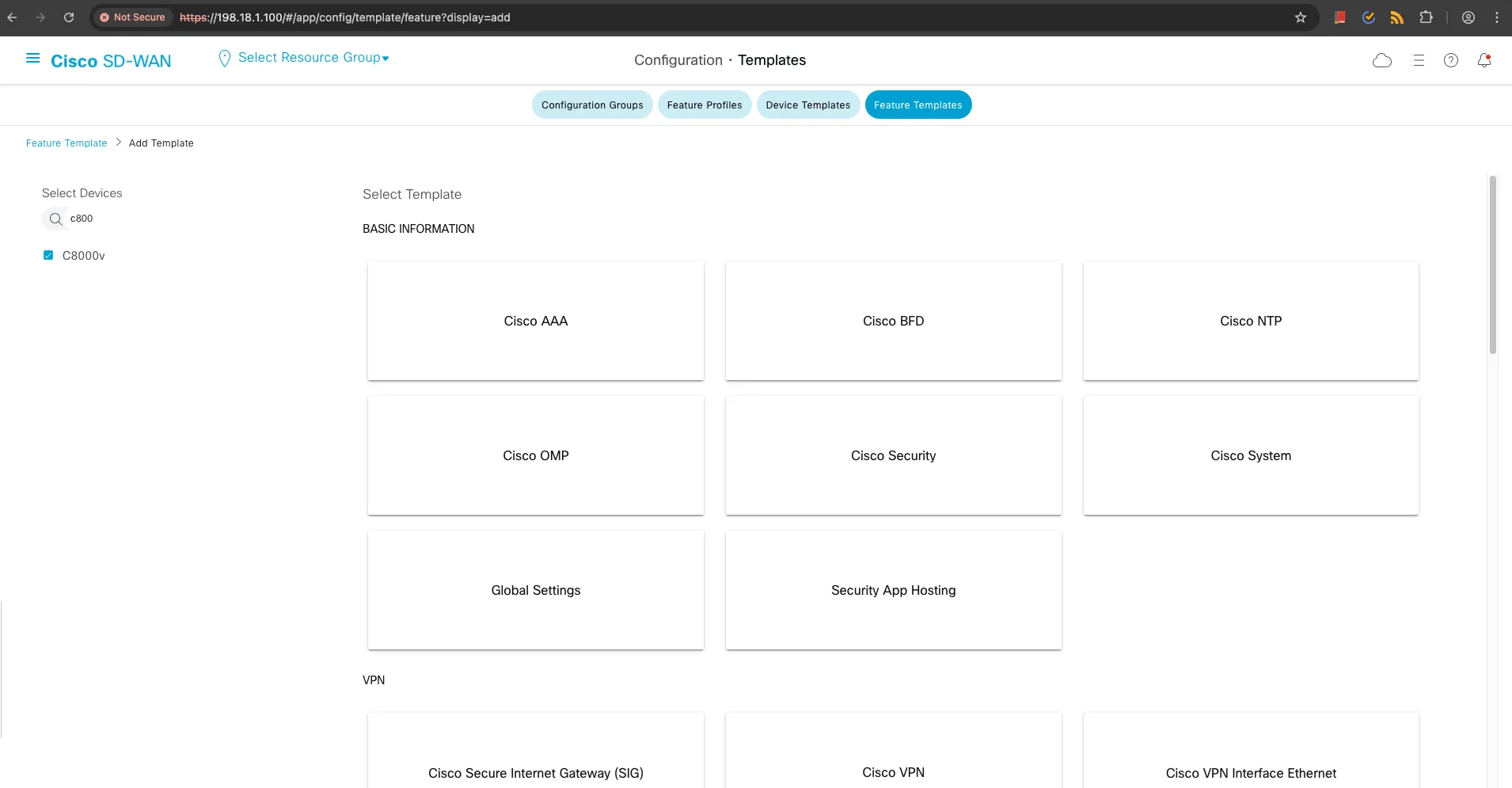This screenshot has width=1512, height=788.
Task: Open the browser extensions puzzle icon
Action: point(1427,17)
